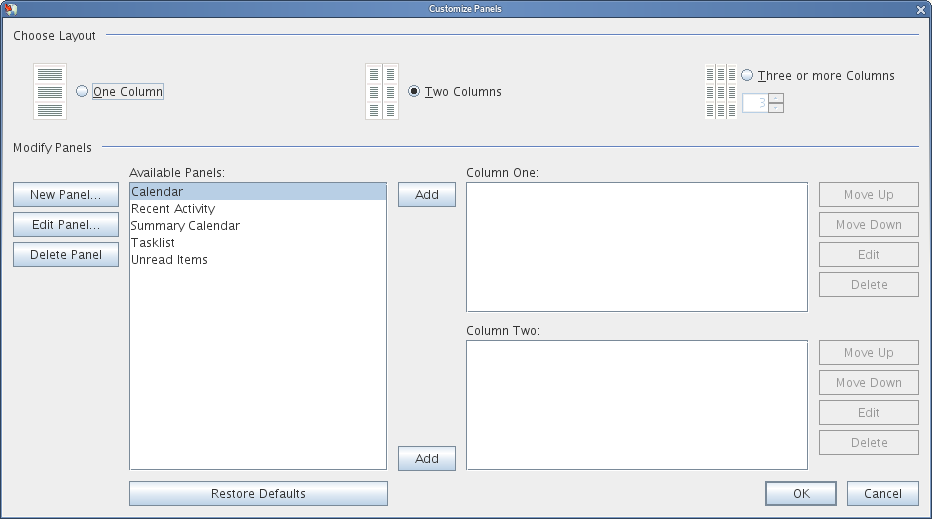Click Restore Defaults button
932x519 pixels.
point(258,493)
